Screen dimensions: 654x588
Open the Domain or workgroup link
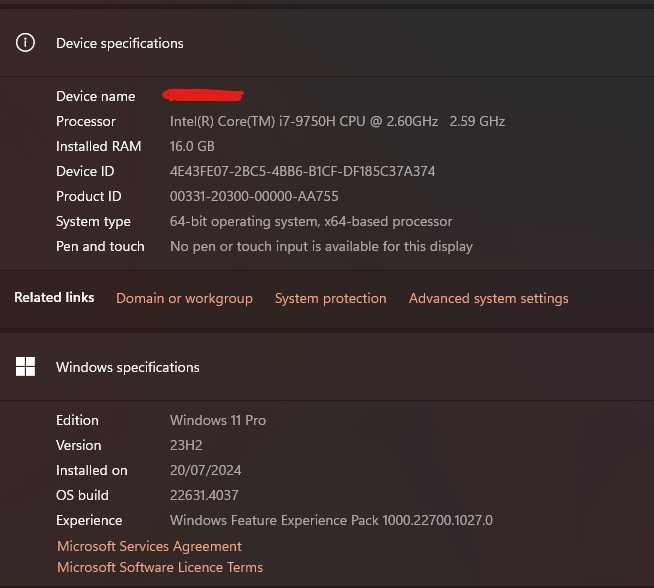pyautogui.click(x=184, y=298)
